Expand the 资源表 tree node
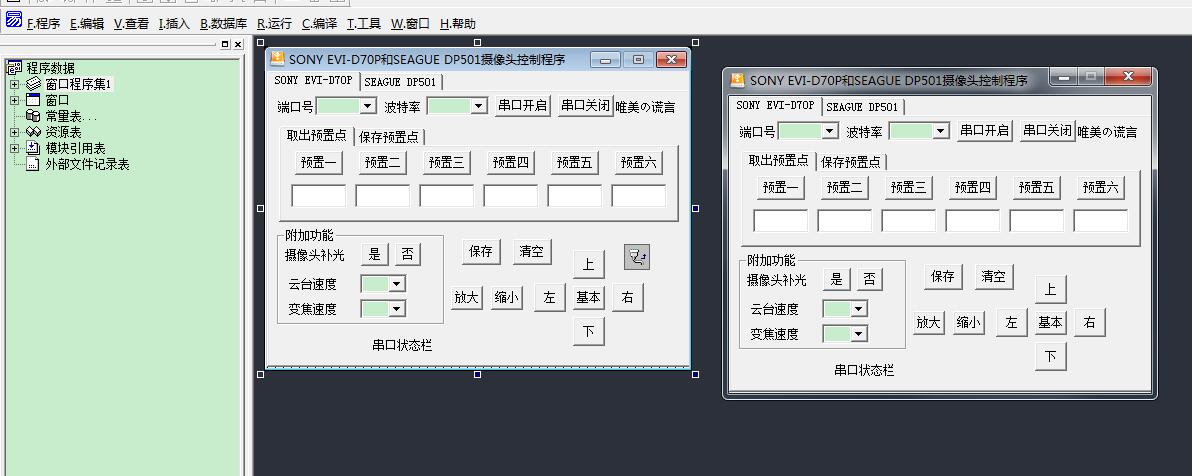Screen dimensions: 1192x476 [x=14, y=132]
